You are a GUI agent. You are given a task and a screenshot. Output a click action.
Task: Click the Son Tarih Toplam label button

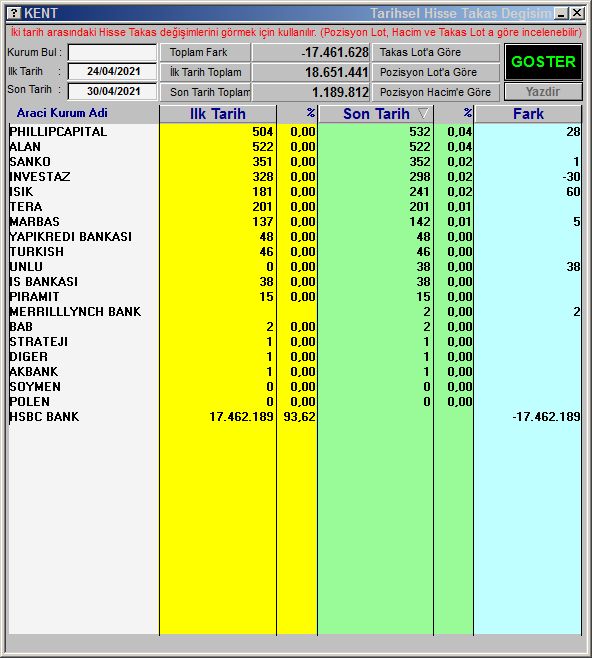205,92
